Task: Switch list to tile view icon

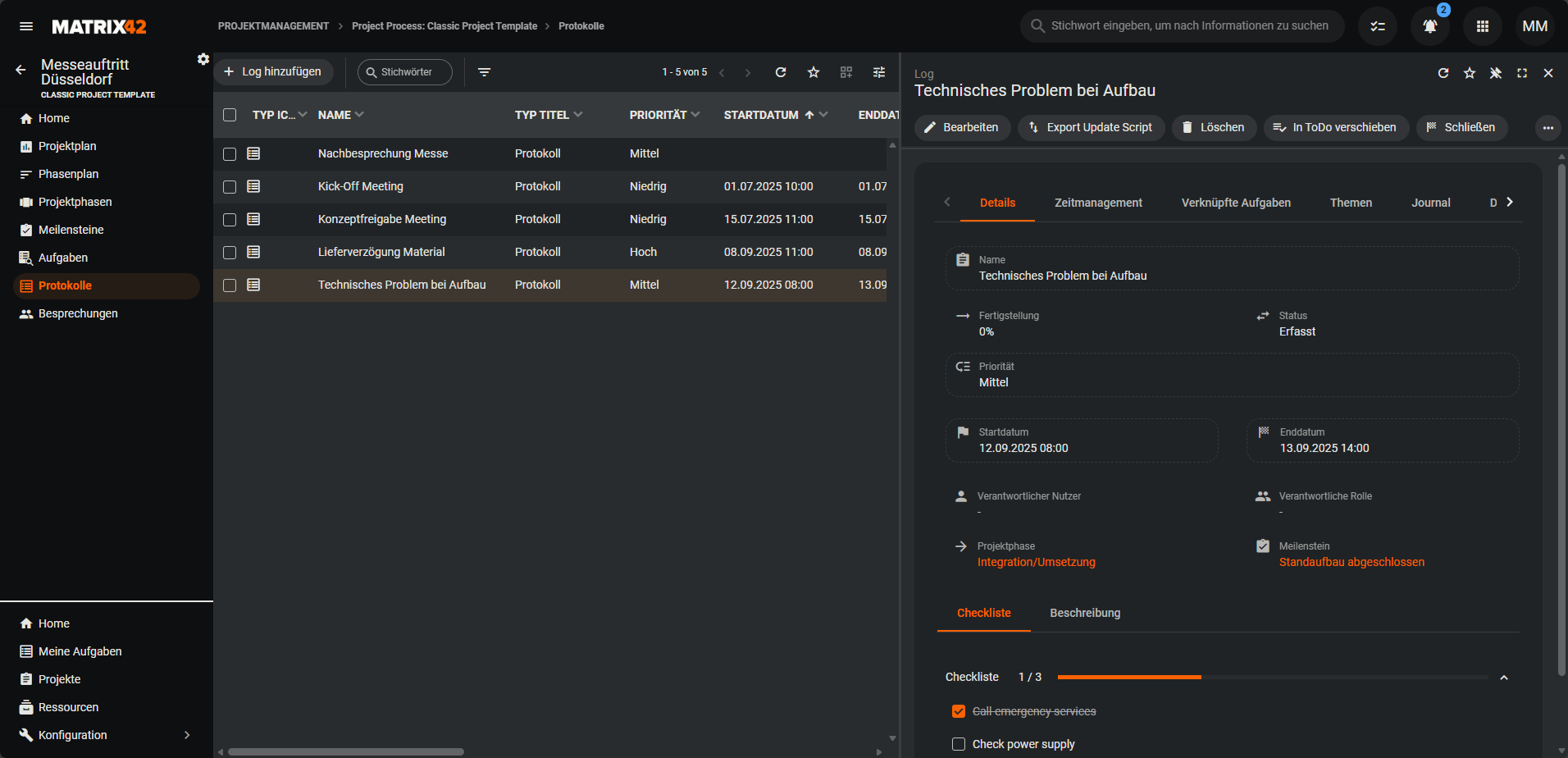Action: [846, 72]
